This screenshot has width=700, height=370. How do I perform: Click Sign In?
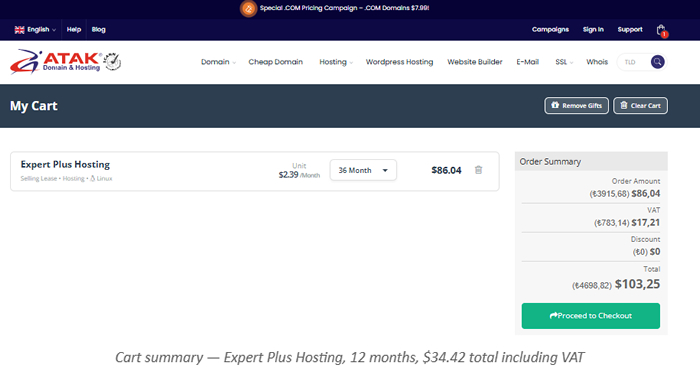(x=593, y=30)
